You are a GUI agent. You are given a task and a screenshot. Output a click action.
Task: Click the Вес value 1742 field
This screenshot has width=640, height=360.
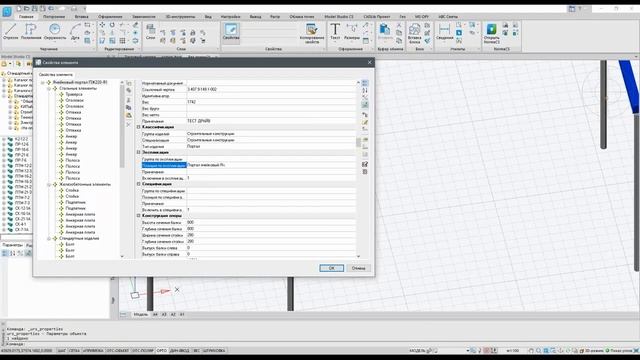(x=271, y=102)
